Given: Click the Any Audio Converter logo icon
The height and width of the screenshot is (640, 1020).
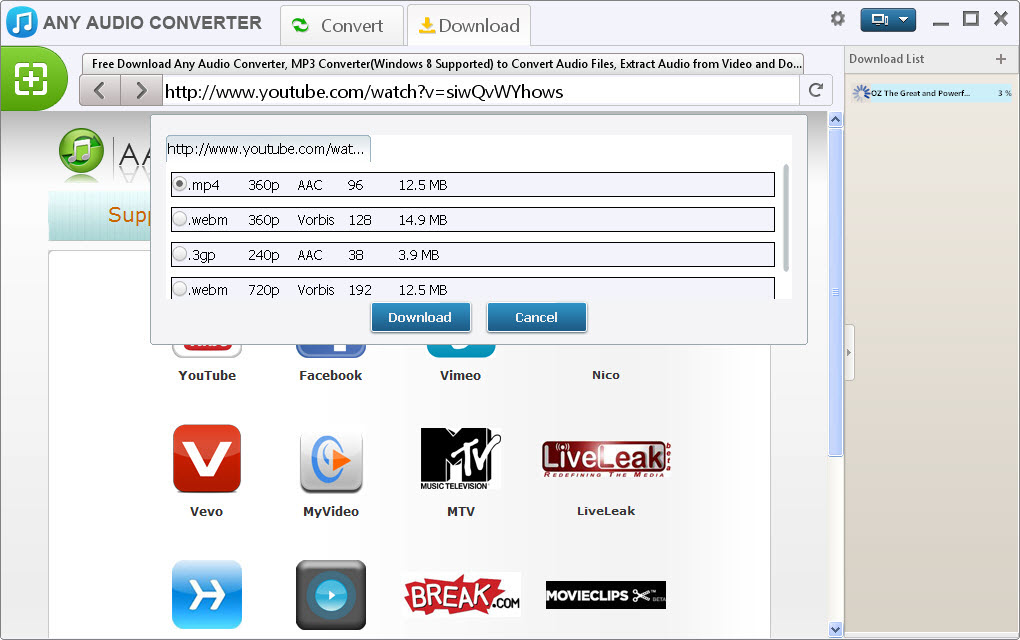Looking at the screenshot, I should click(x=20, y=21).
